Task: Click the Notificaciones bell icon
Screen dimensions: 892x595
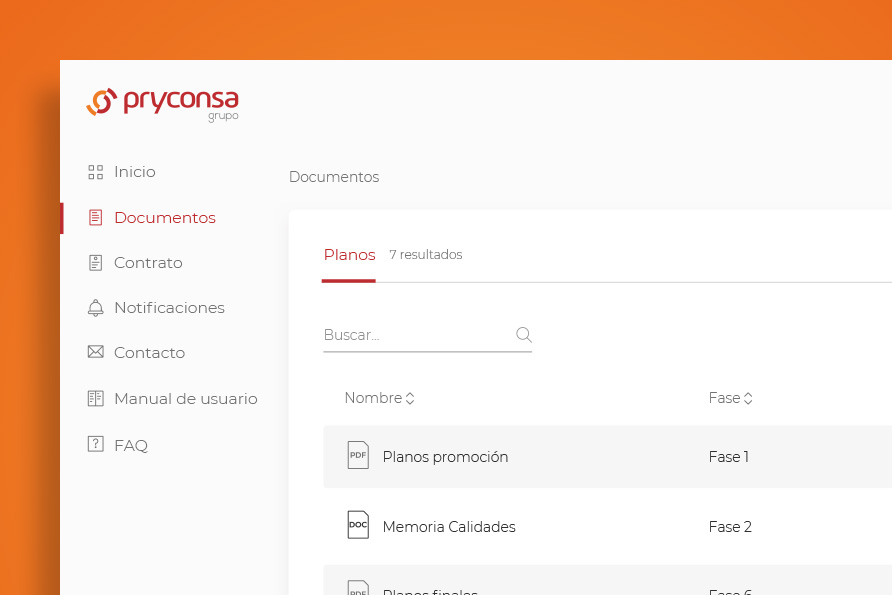Action: (96, 308)
